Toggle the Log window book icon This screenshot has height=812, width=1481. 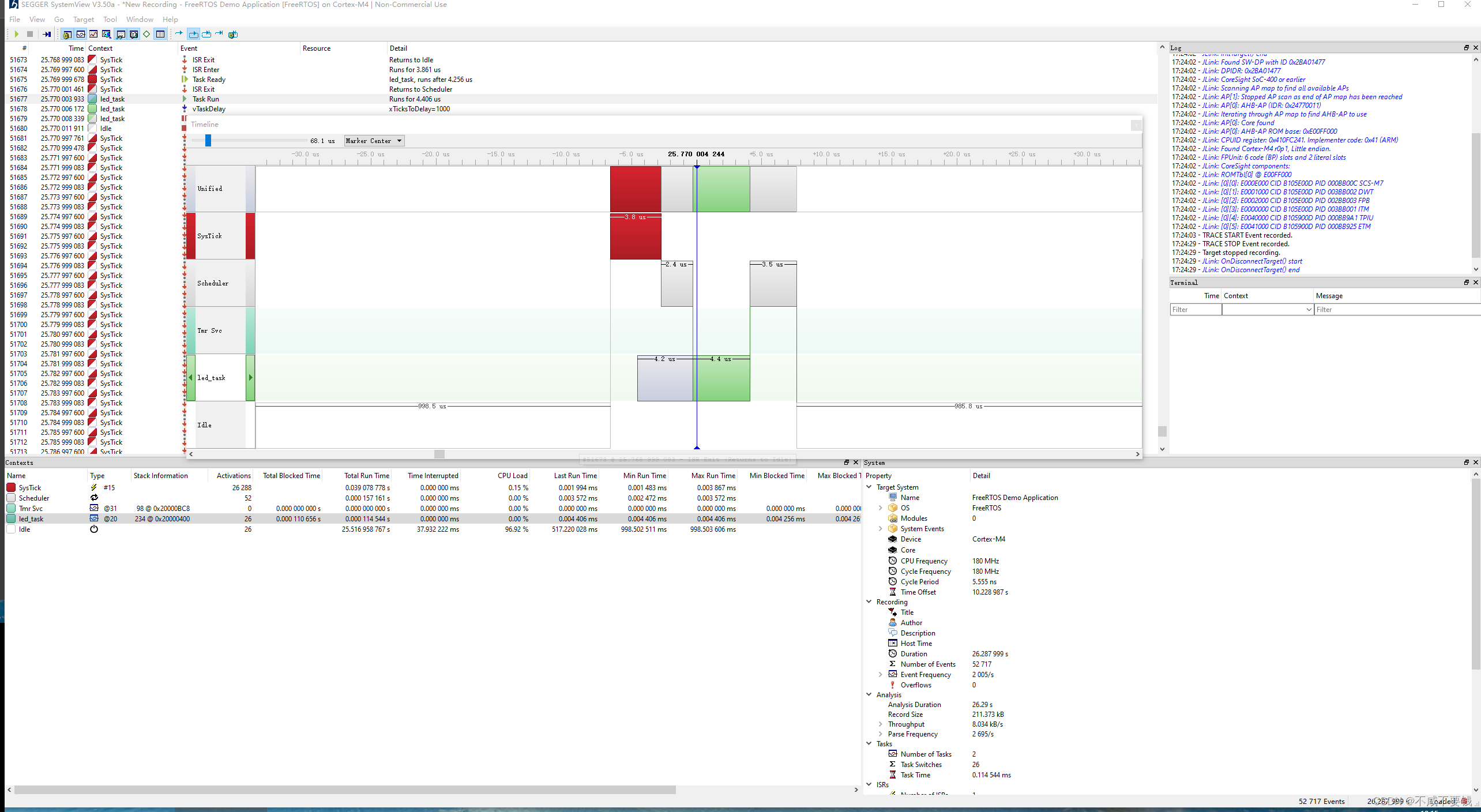(x=134, y=35)
